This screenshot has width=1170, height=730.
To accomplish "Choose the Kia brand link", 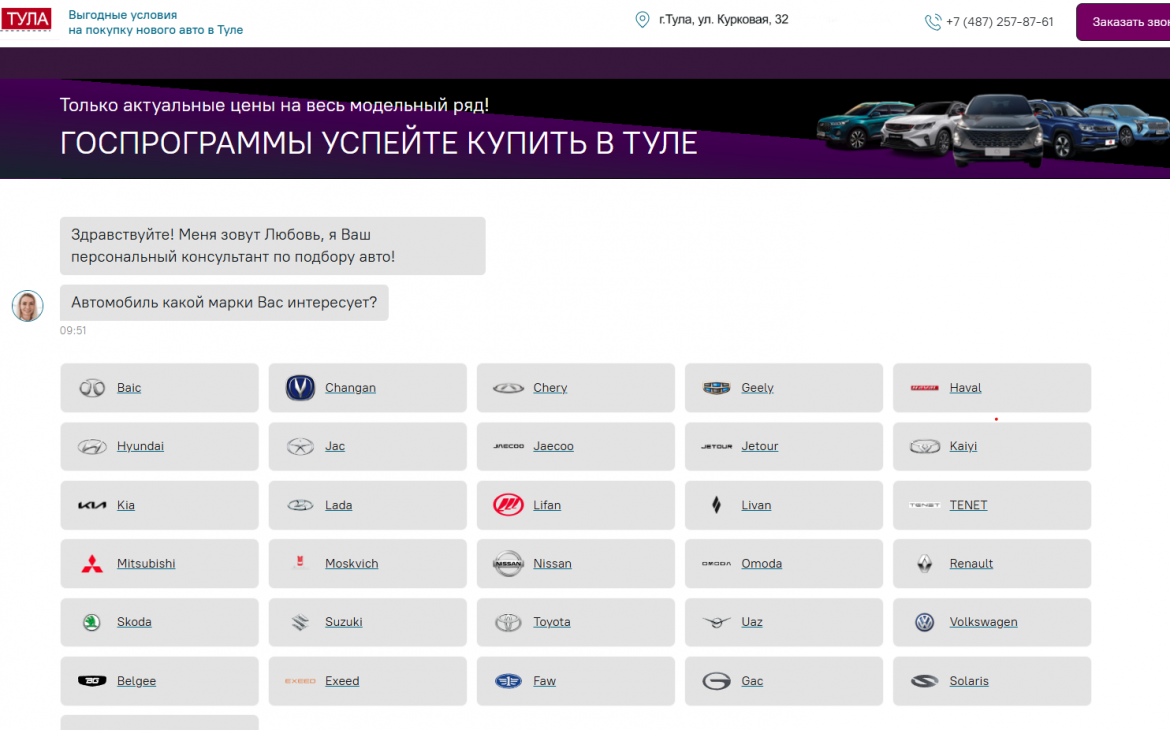I will click(x=125, y=505).
